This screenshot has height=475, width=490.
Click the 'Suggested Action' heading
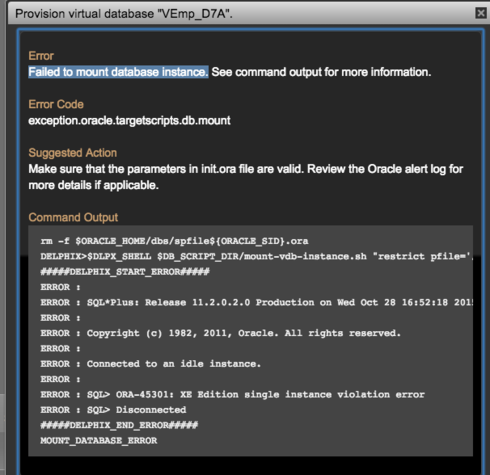[x=73, y=153]
